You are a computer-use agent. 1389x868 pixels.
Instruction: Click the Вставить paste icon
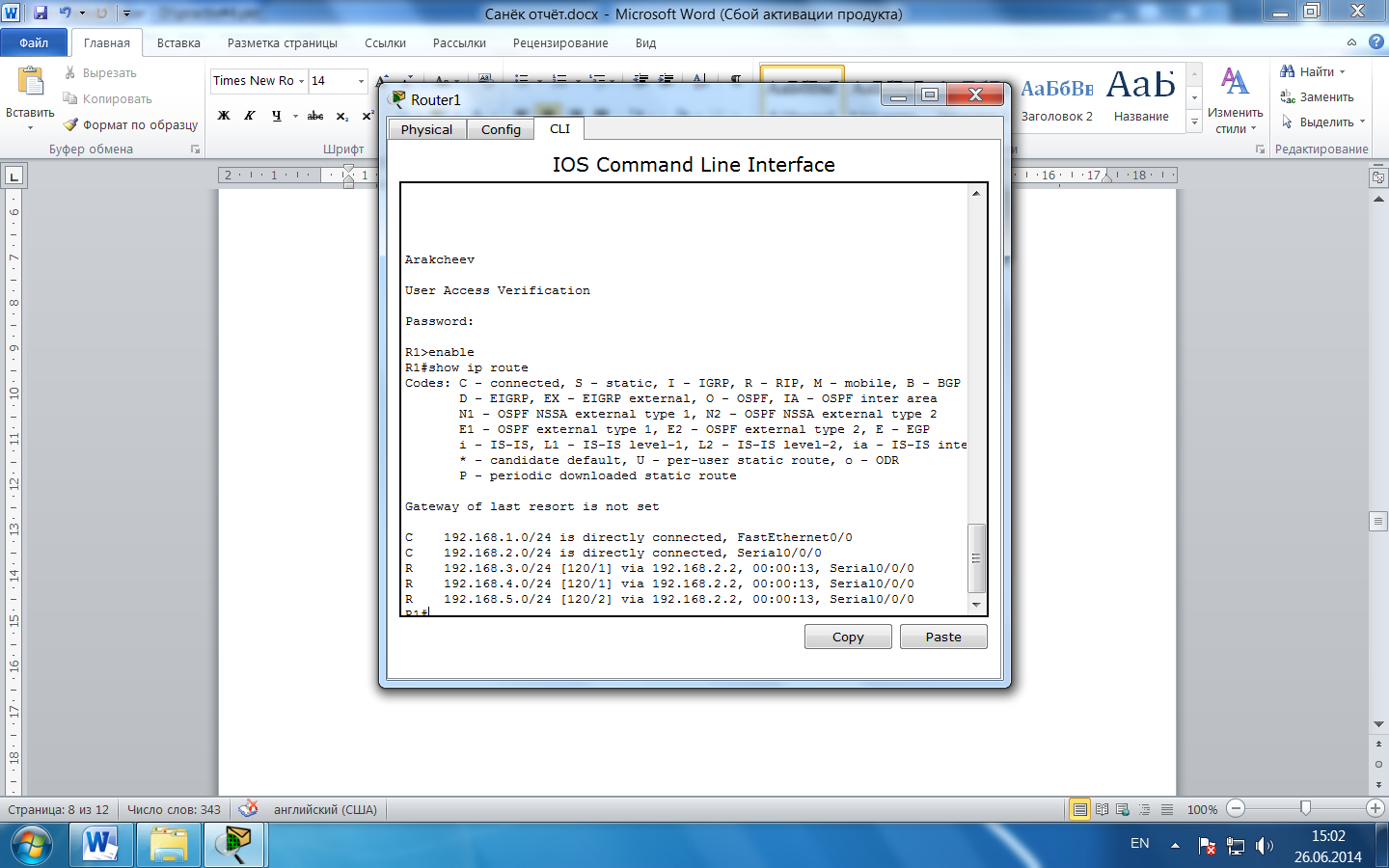30,83
